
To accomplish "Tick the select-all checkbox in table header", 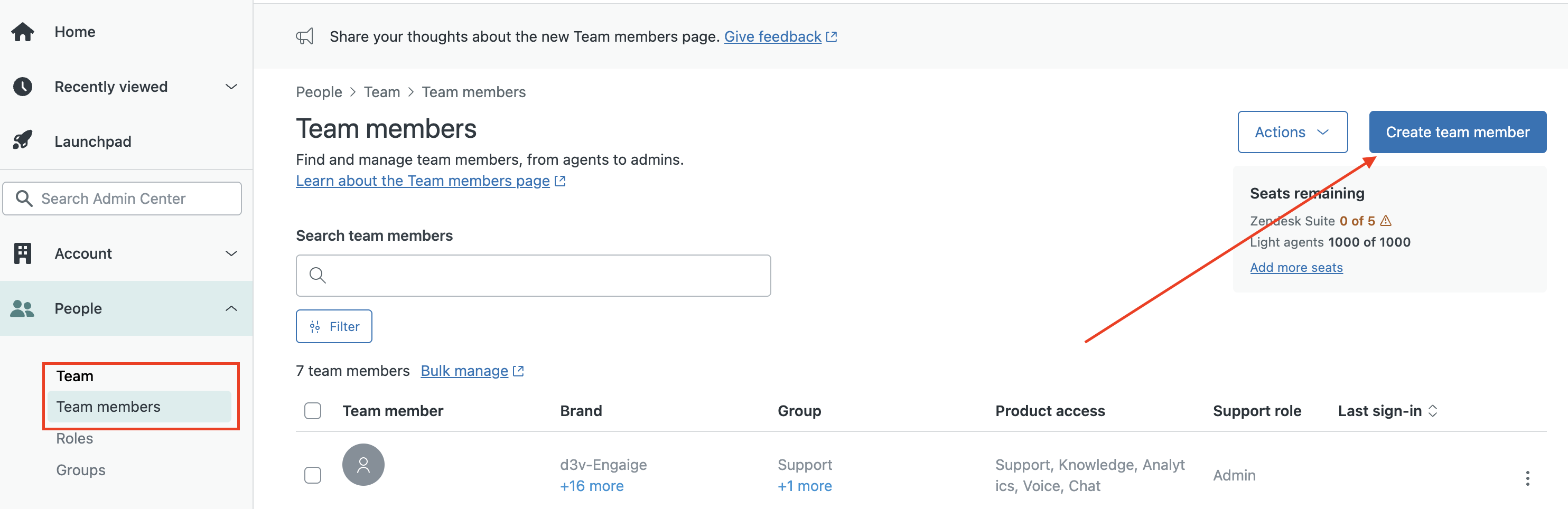I will click(313, 411).
